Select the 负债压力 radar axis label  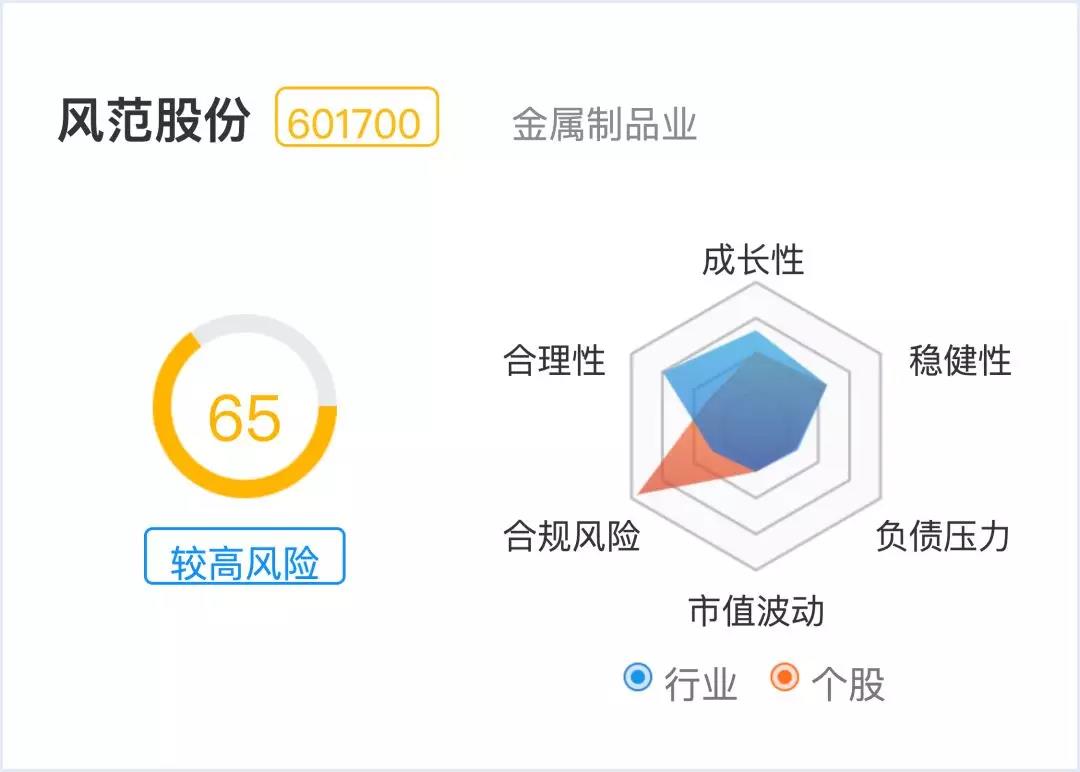[x=942, y=536]
